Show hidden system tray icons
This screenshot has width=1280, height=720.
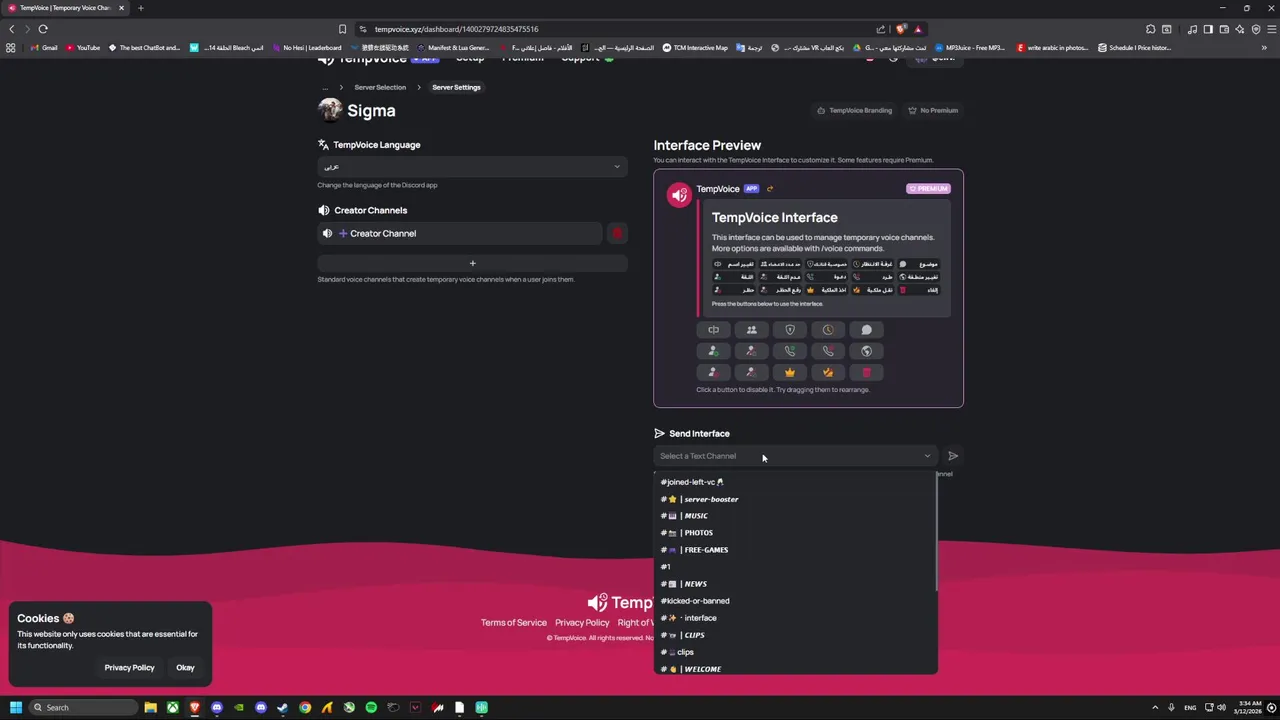click(x=1155, y=707)
